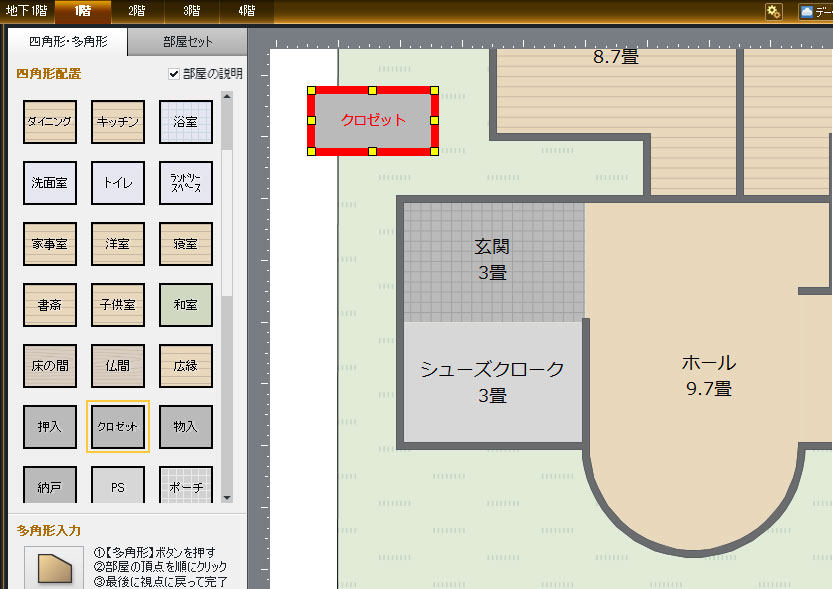Select the トイレ room tile
This screenshot has height=589, width=833.
(x=118, y=183)
